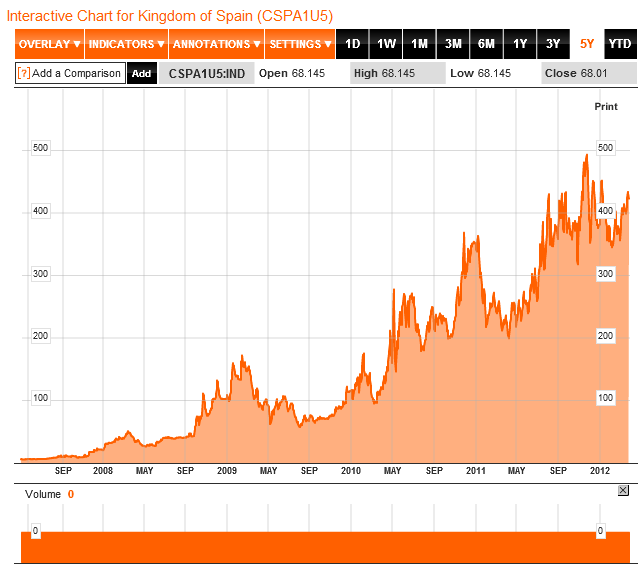Select the 3Y time range
This screenshot has width=644, height=572.
[553, 44]
